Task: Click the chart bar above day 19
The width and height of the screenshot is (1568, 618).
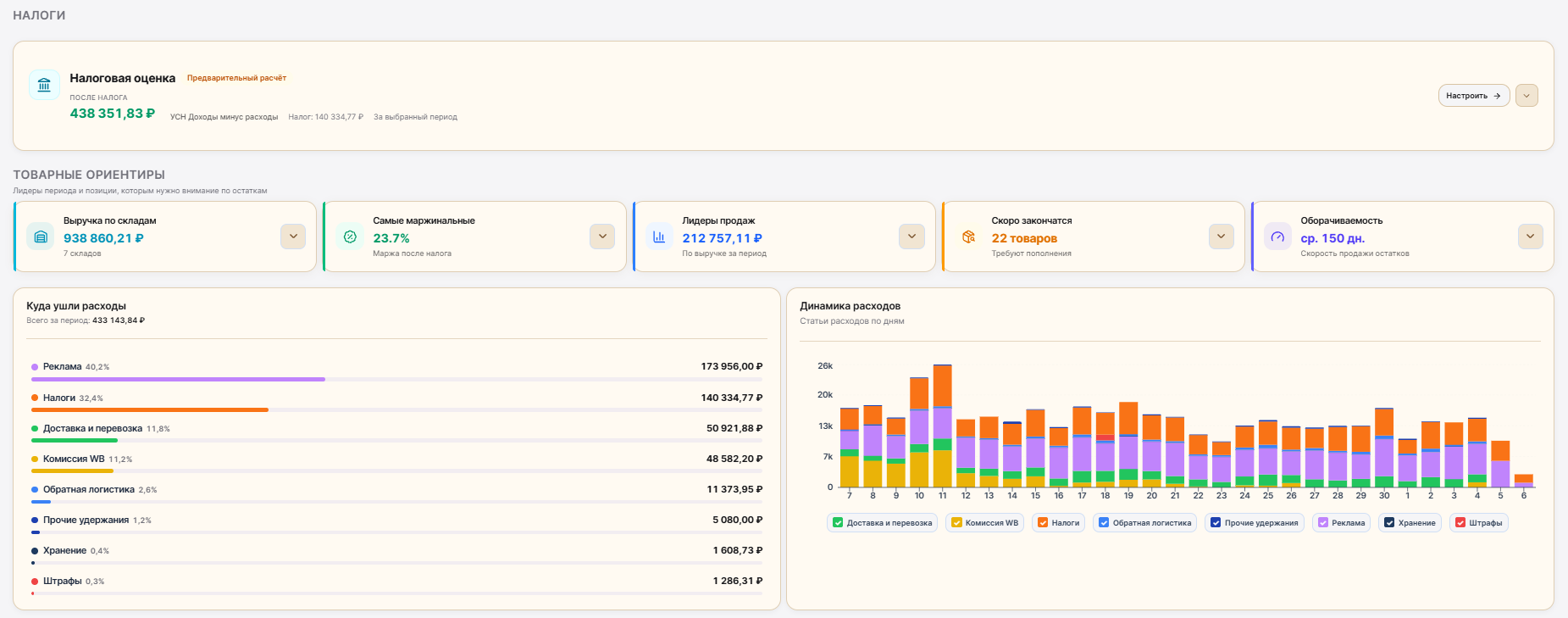Action: click(x=1128, y=445)
